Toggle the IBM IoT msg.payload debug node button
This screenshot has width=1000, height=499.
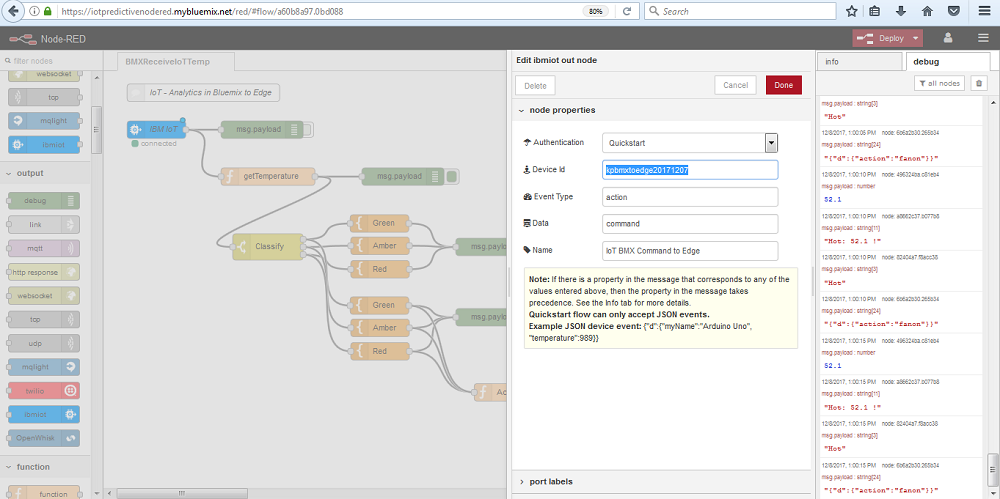pos(308,130)
